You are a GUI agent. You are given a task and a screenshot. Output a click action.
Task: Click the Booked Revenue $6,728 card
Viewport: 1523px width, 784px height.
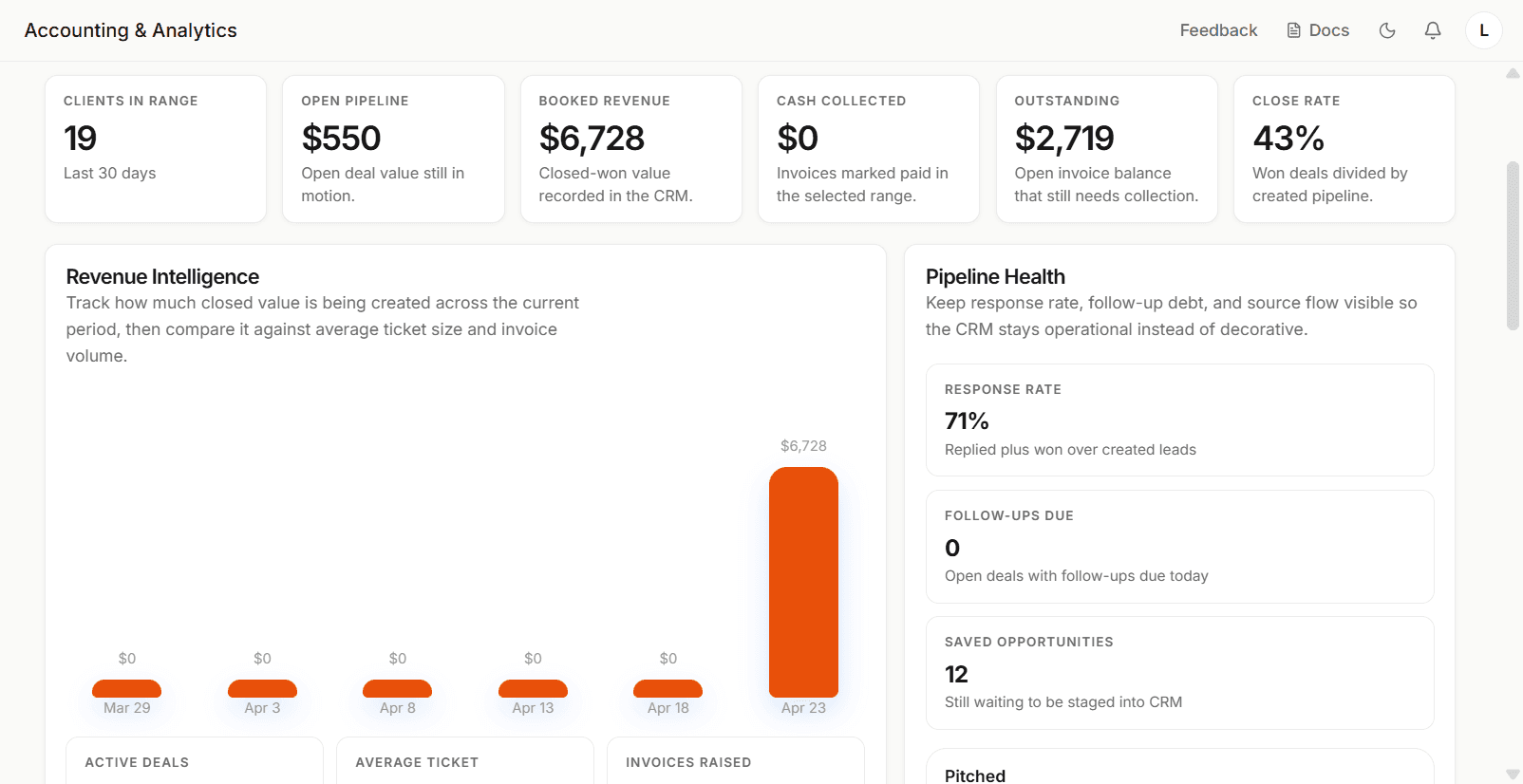point(631,149)
